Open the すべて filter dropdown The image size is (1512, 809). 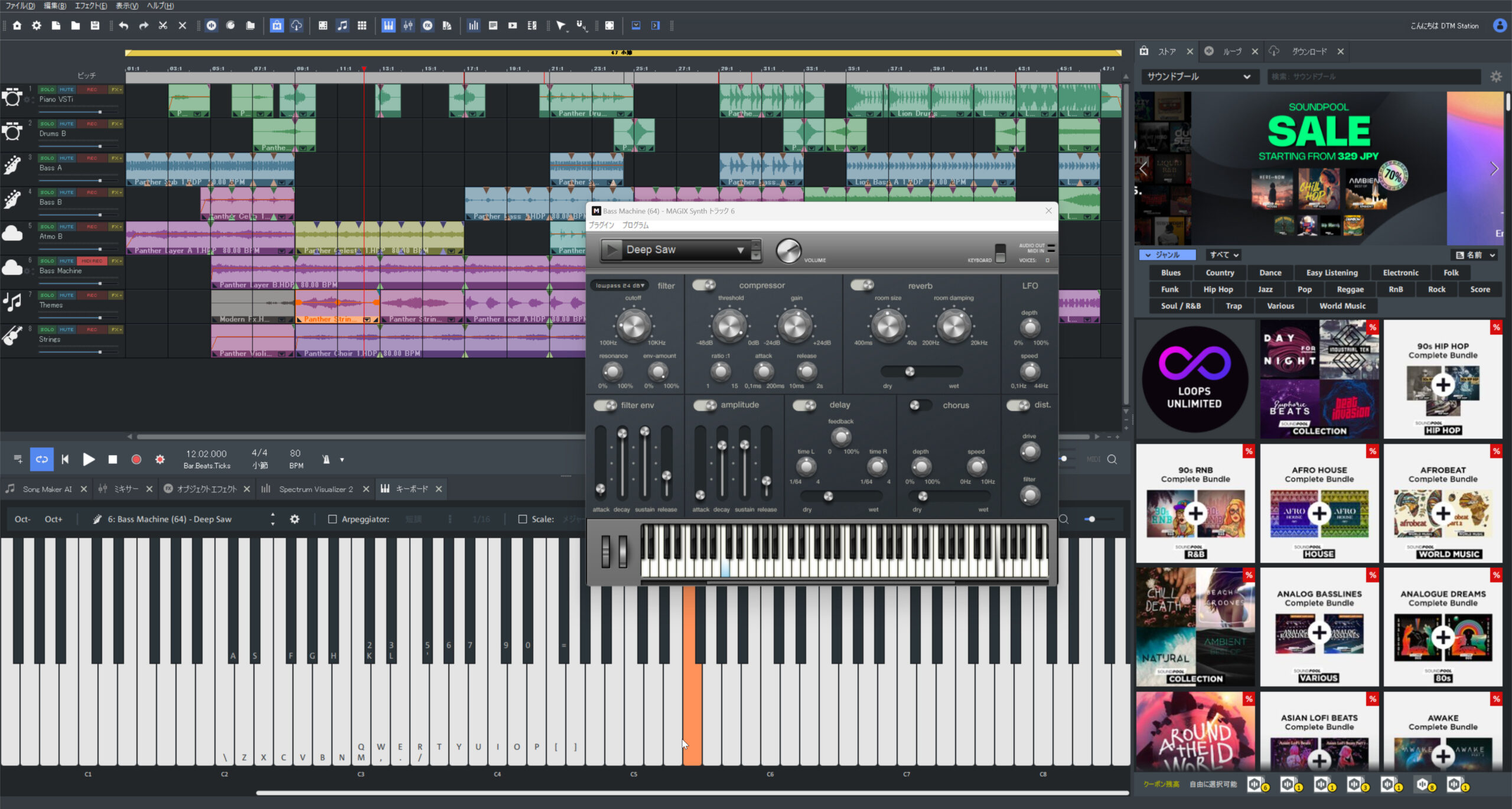[x=1224, y=255]
